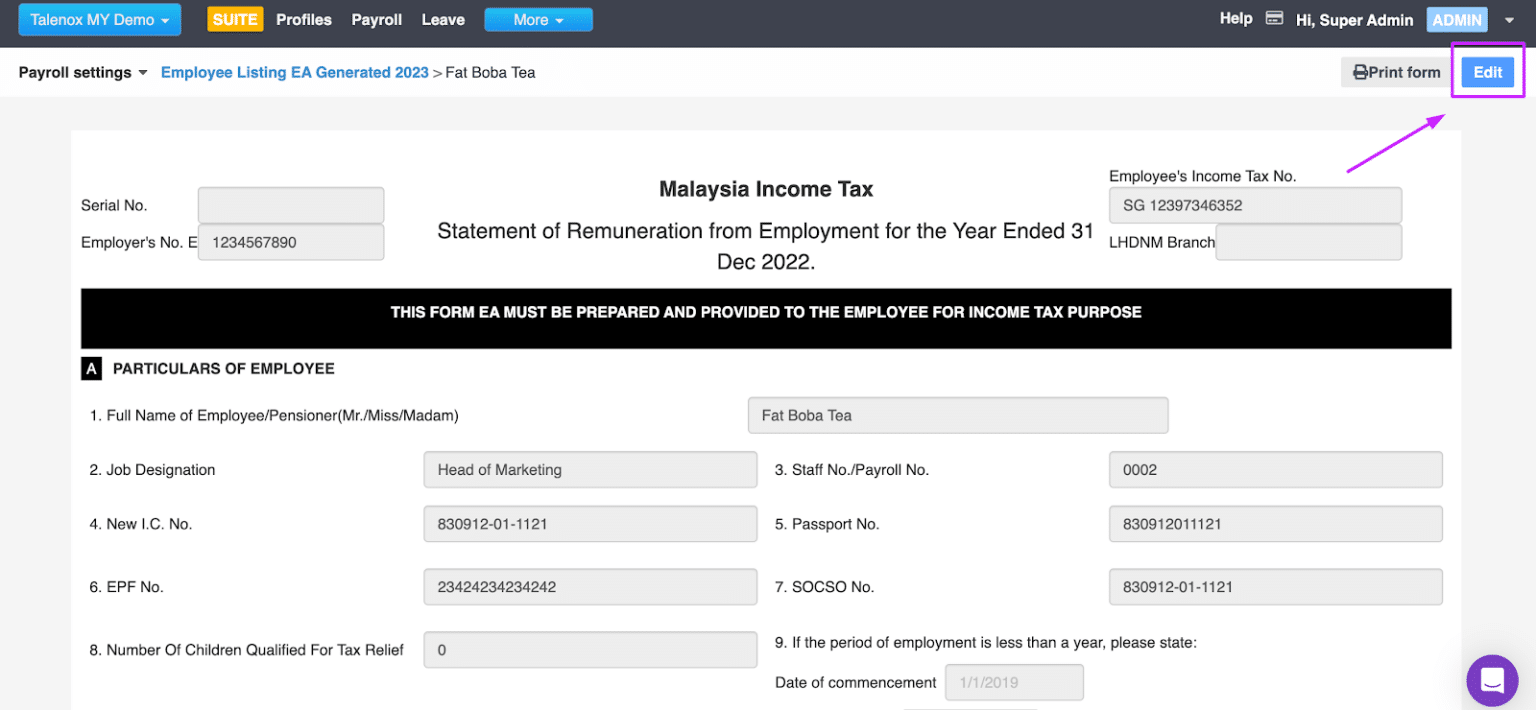Click the billing card icon beside Help
1536x710 pixels.
[x=1274, y=18]
